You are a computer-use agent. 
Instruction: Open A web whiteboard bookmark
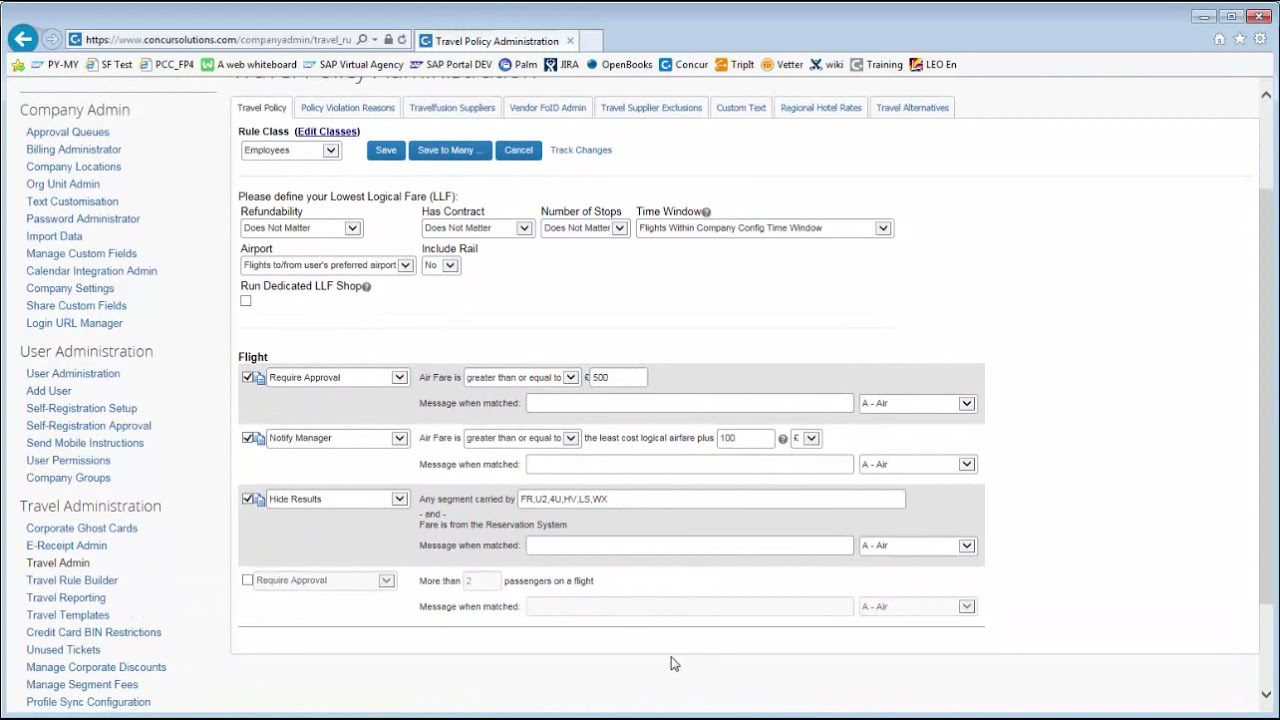coord(249,65)
